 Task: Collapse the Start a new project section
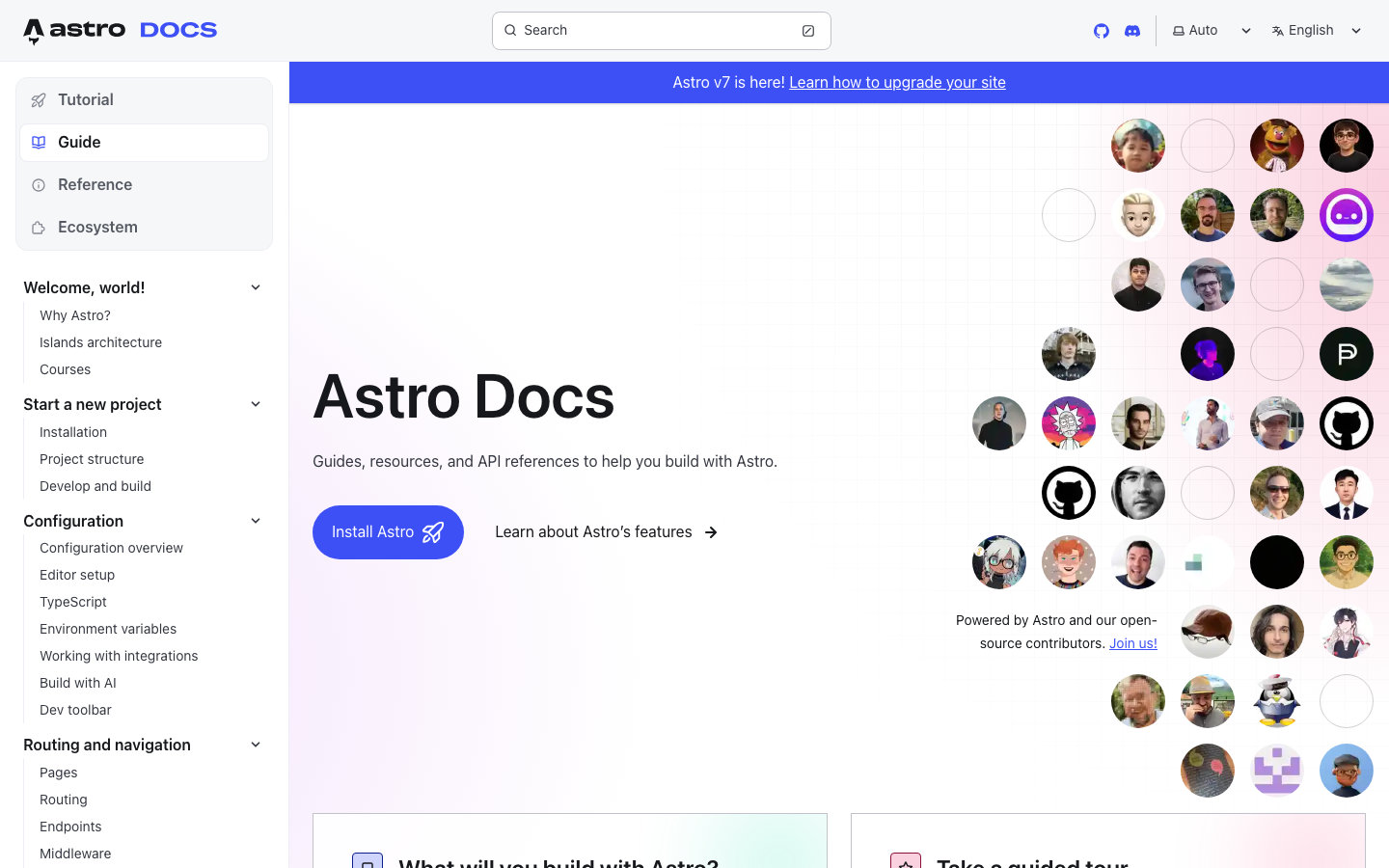click(x=143, y=404)
